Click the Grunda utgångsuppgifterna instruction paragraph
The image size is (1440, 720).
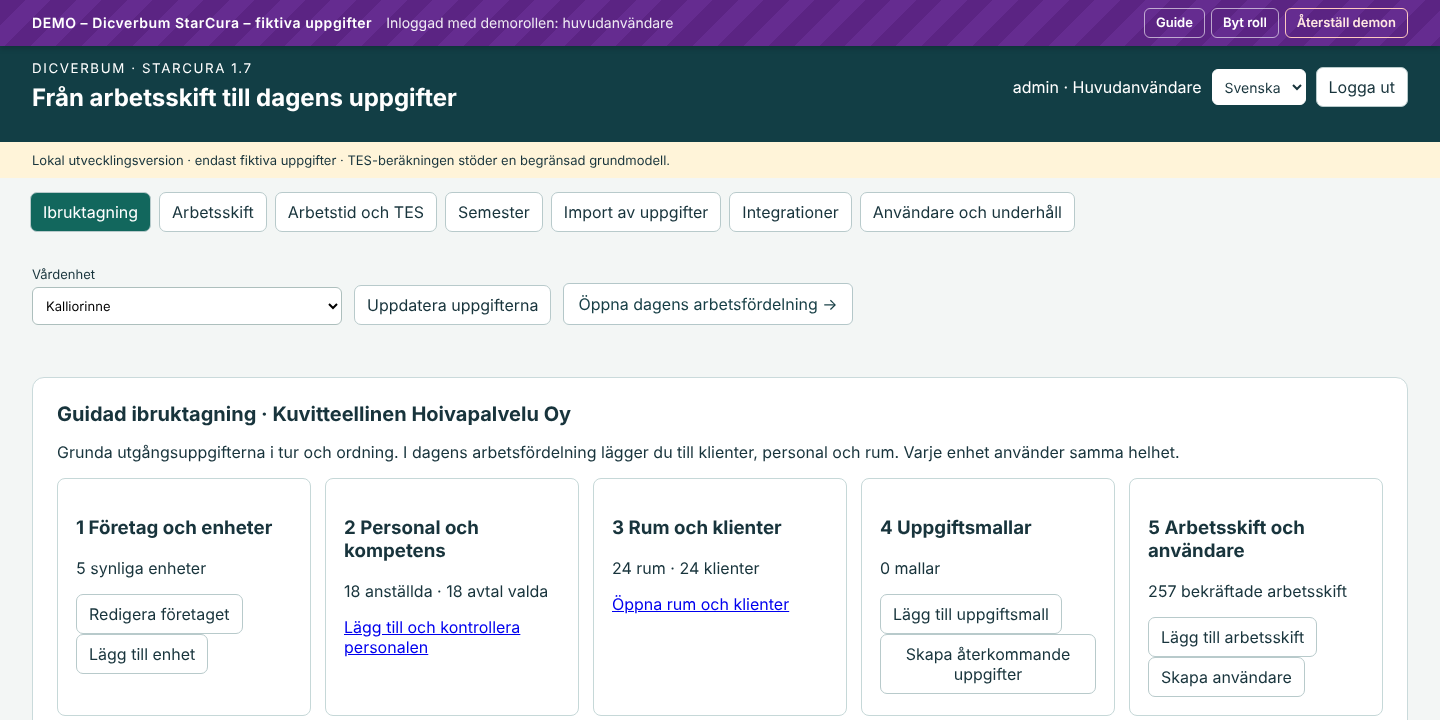pos(618,452)
